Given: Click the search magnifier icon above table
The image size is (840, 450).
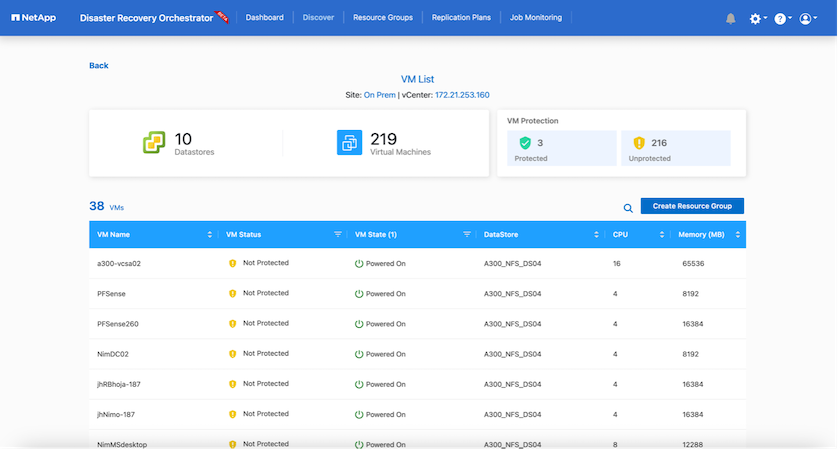Looking at the screenshot, I should [x=628, y=207].
